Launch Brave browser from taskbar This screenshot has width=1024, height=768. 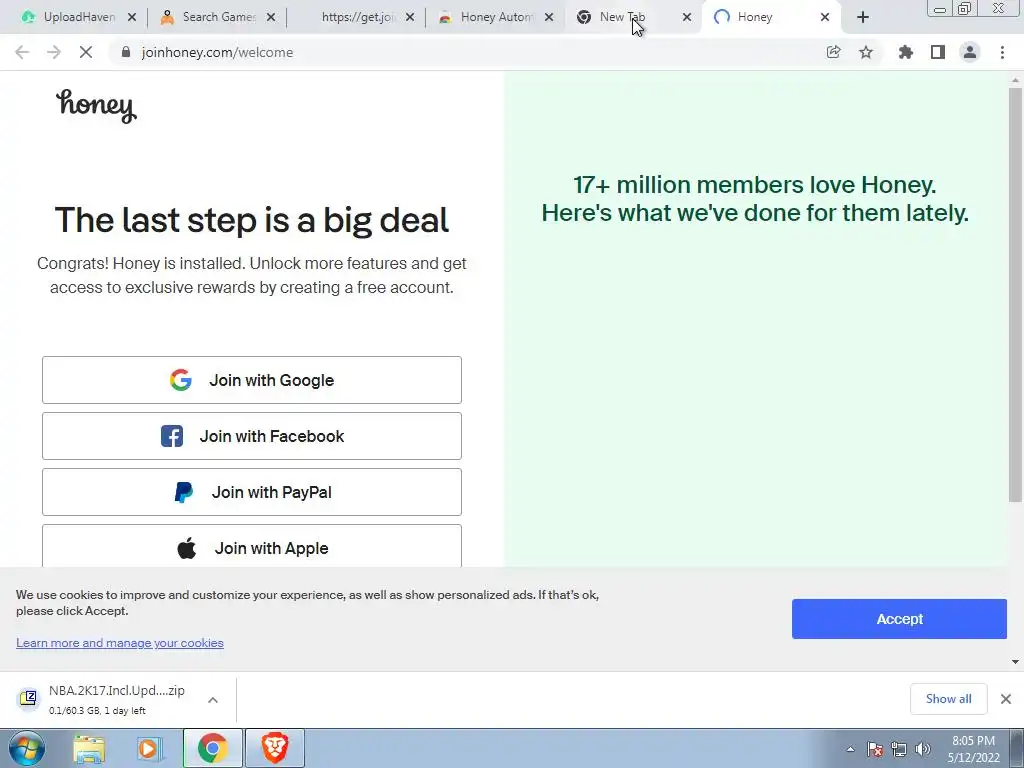point(275,748)
